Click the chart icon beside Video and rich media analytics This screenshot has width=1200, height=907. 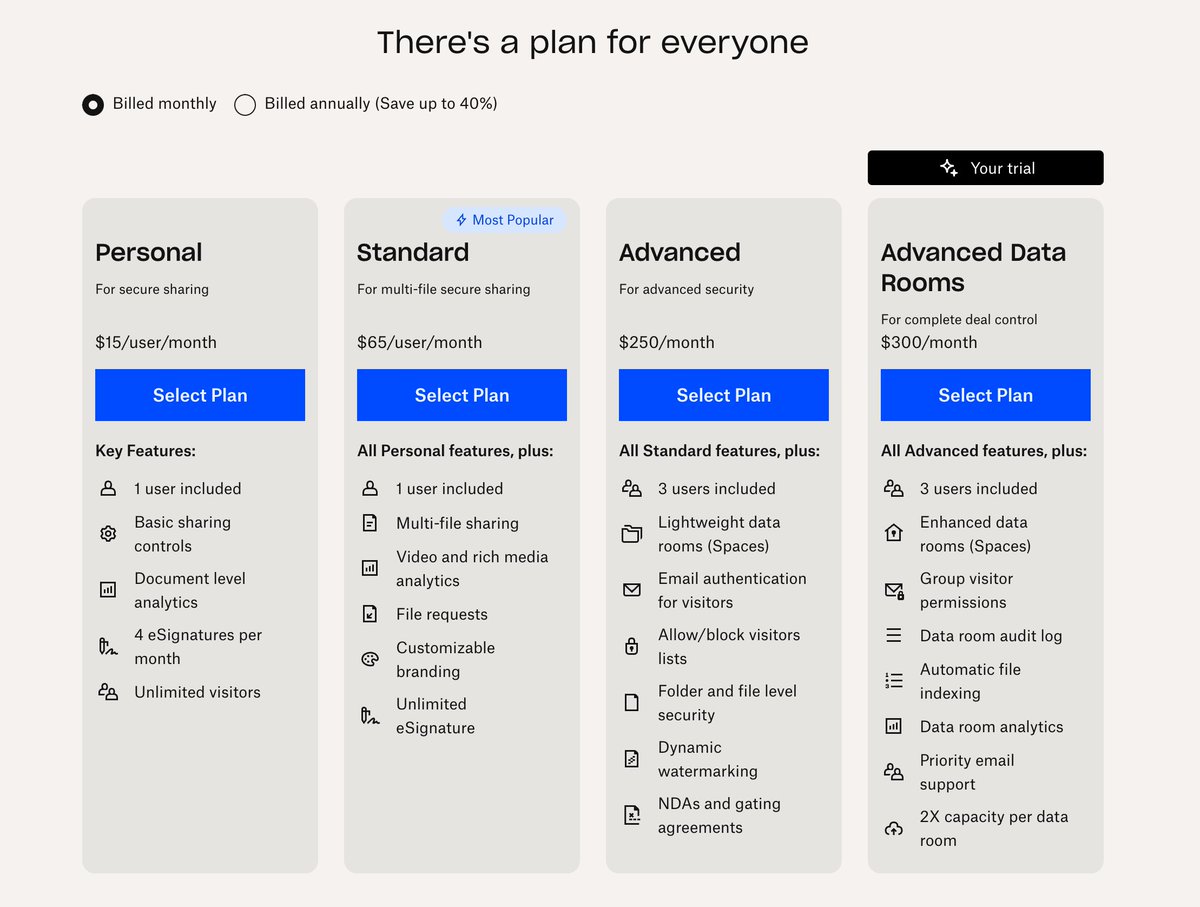coord(370,568)
